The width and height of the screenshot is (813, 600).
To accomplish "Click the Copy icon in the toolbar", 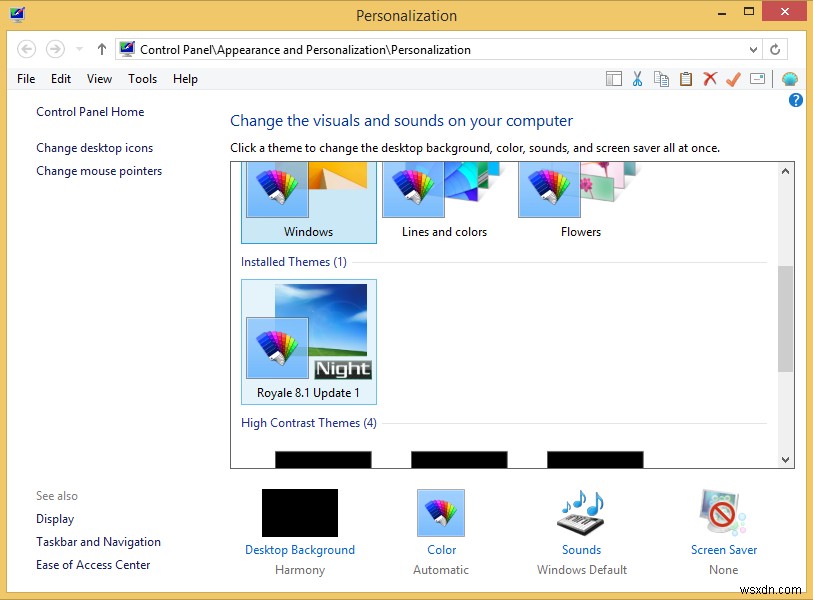I will [x=661, y=78].
